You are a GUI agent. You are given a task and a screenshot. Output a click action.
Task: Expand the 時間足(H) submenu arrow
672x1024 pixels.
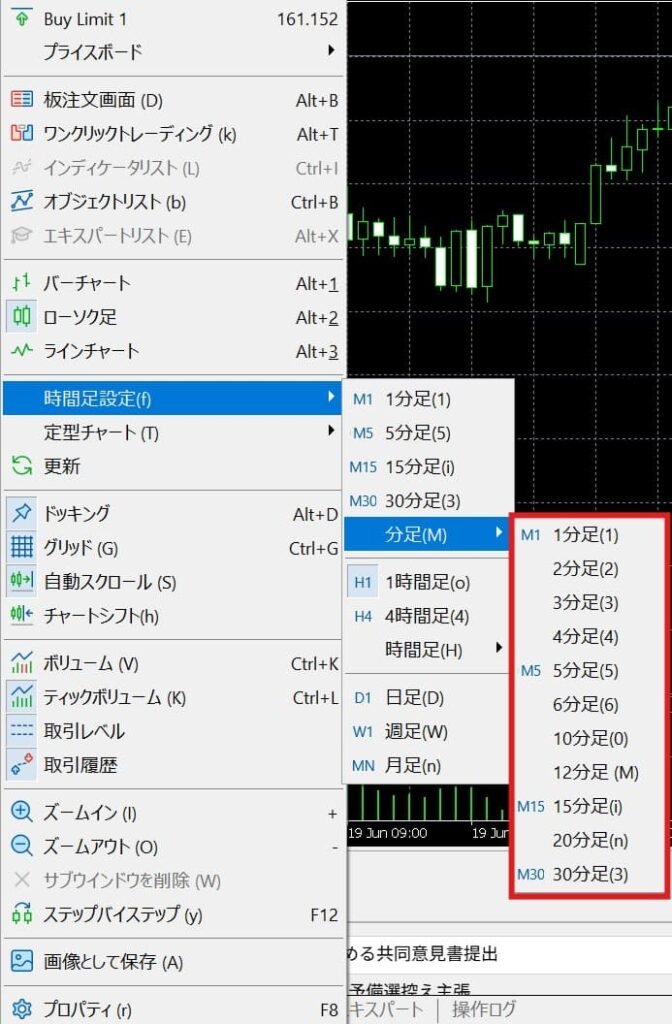click(x=499, y=648)
